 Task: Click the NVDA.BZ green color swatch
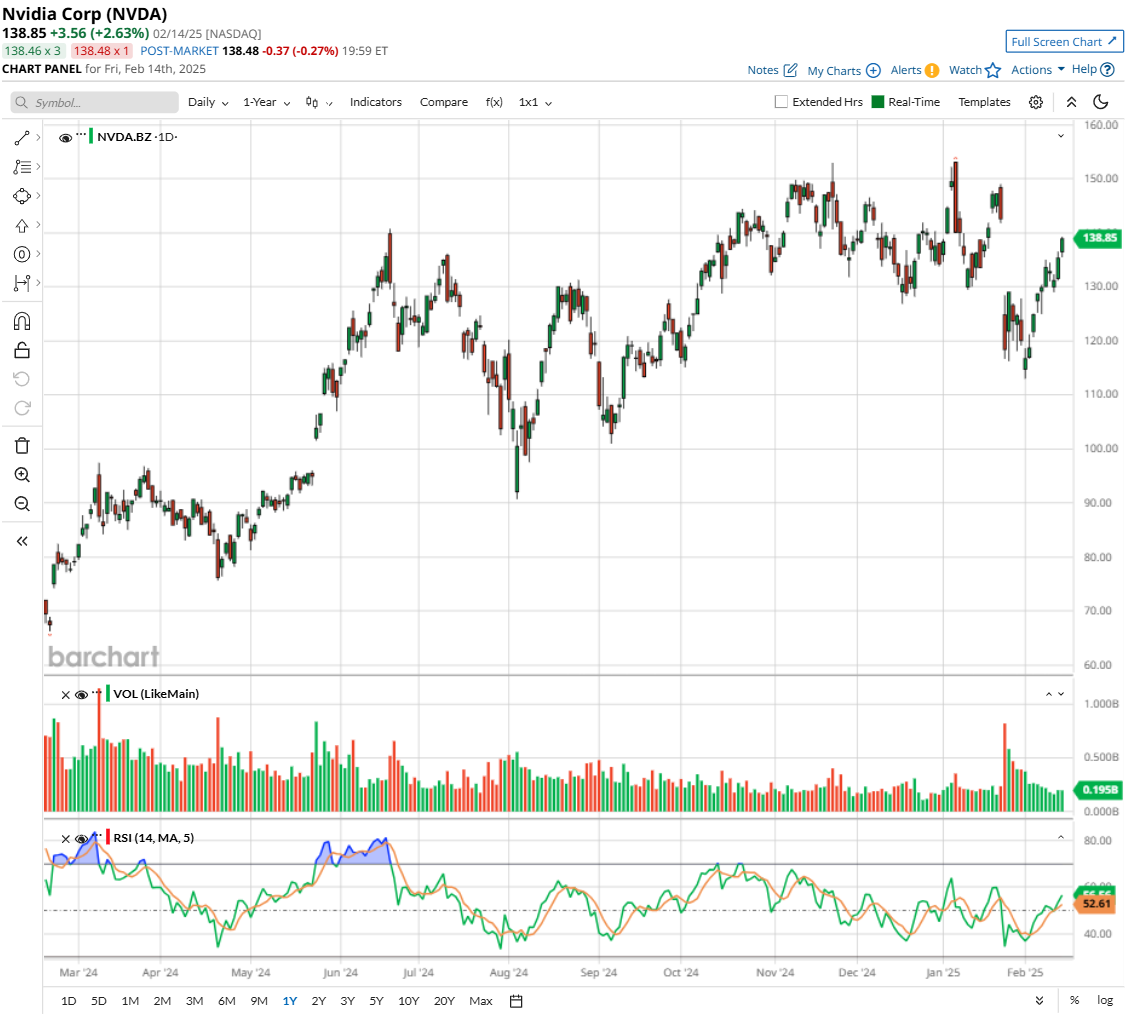coord(91,136)
